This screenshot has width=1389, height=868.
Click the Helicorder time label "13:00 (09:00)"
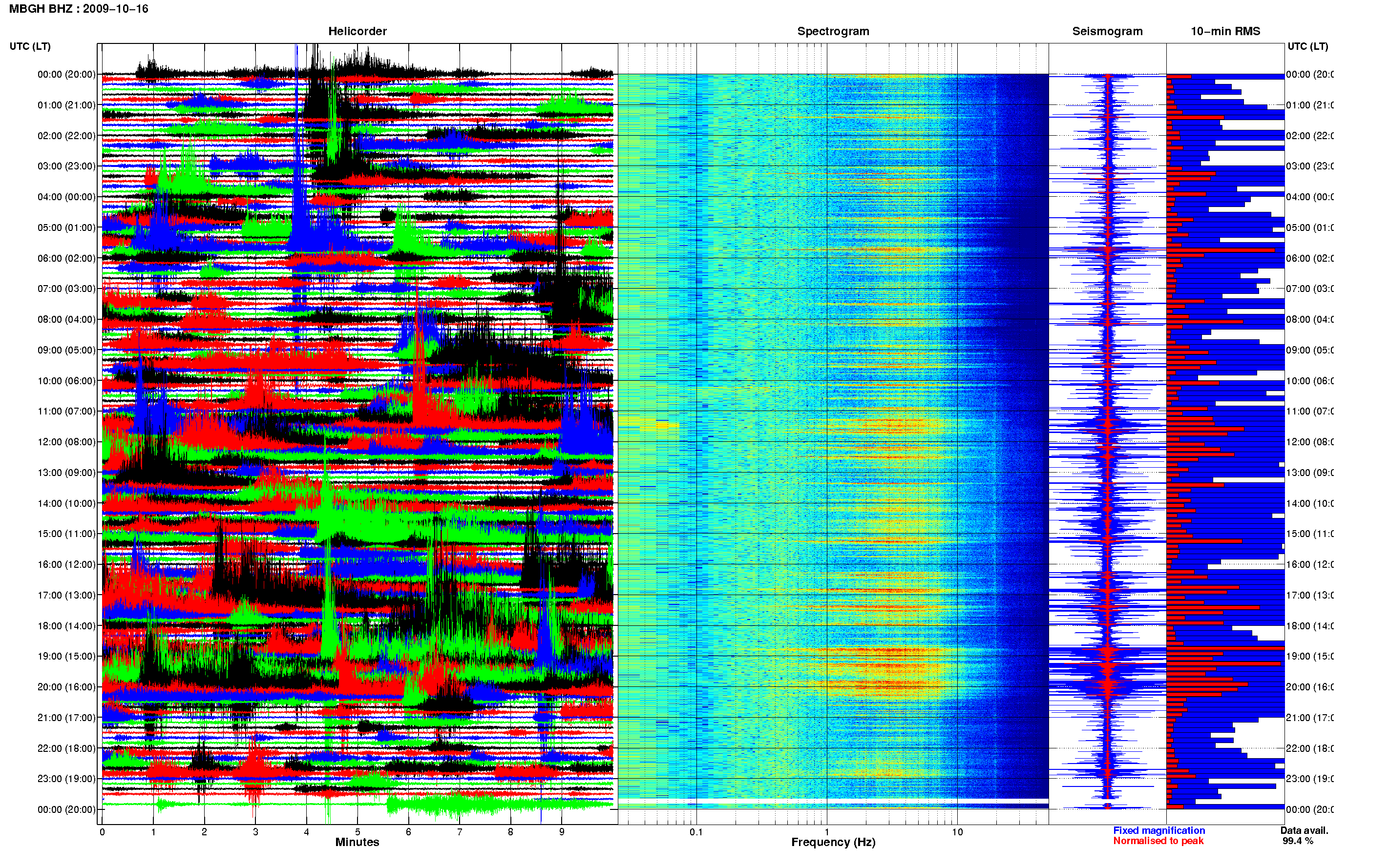click(66, 473)
